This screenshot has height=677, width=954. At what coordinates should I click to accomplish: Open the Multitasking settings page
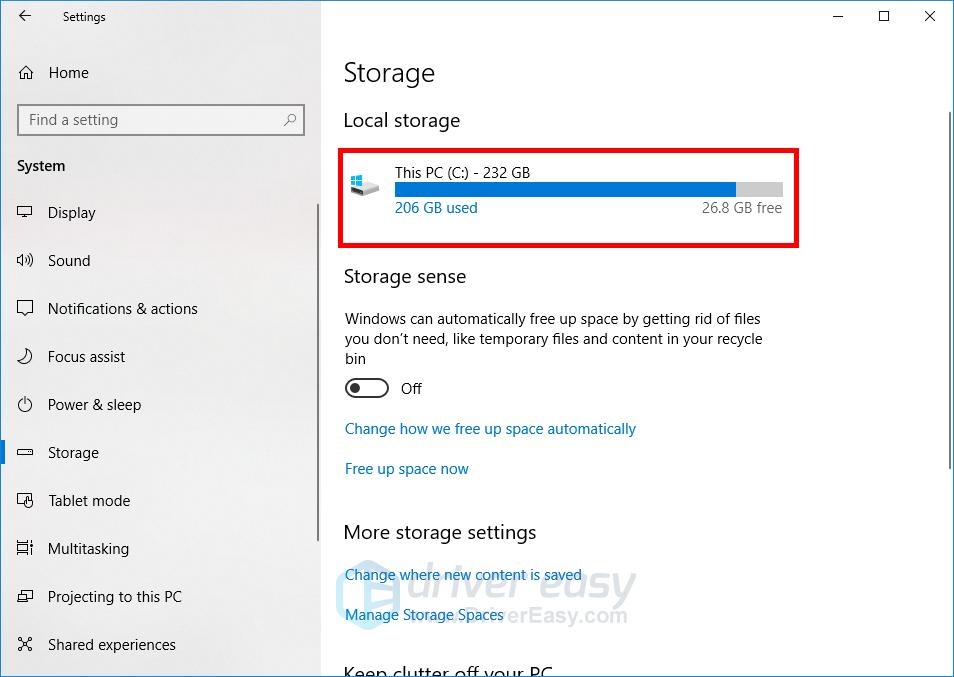click(88, 548)
